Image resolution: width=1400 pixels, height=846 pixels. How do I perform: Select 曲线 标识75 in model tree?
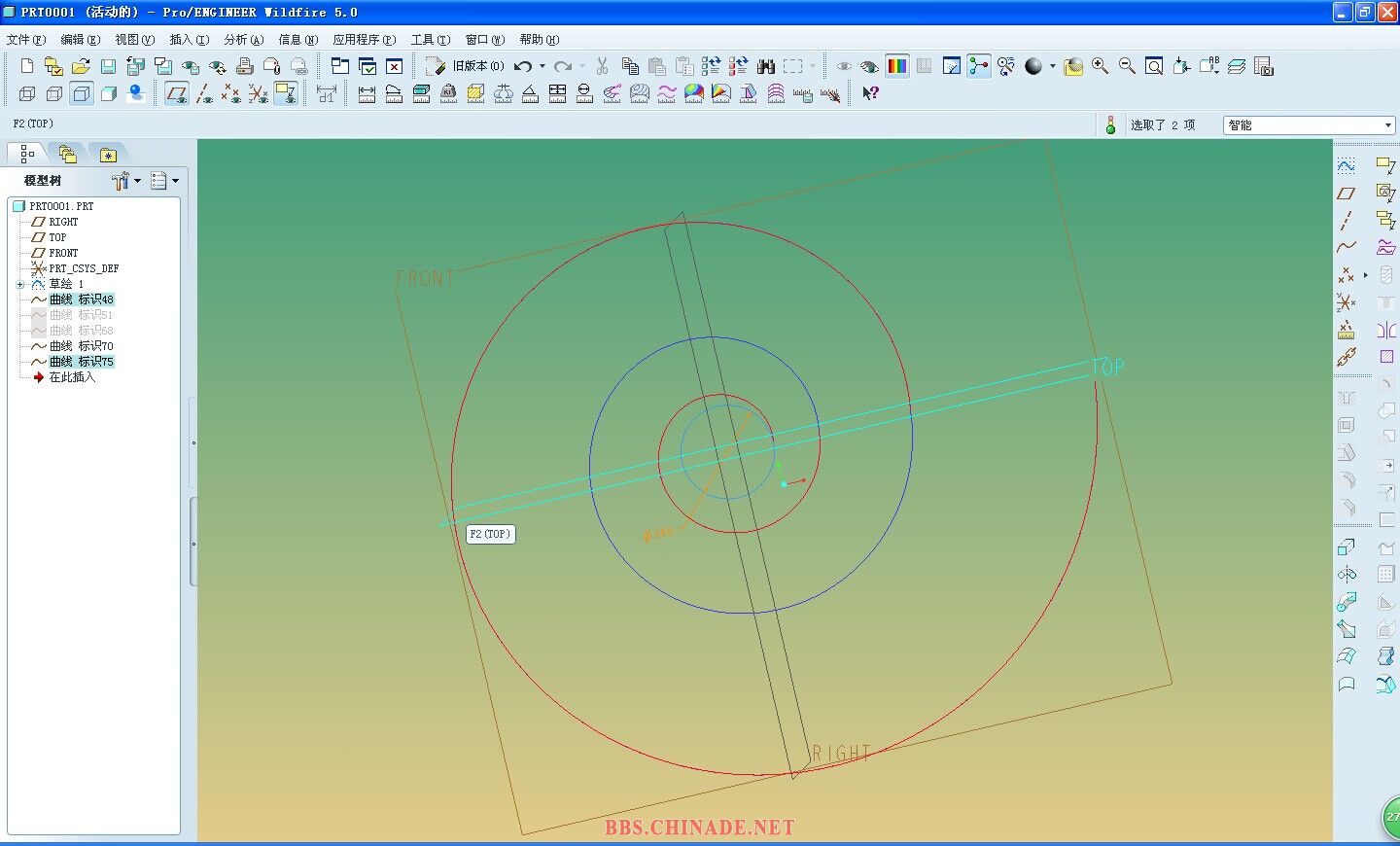pyautogui.click(x=82, y=362)
